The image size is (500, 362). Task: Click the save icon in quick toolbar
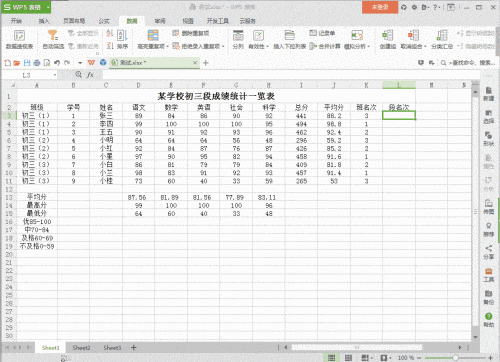point(27,63)
